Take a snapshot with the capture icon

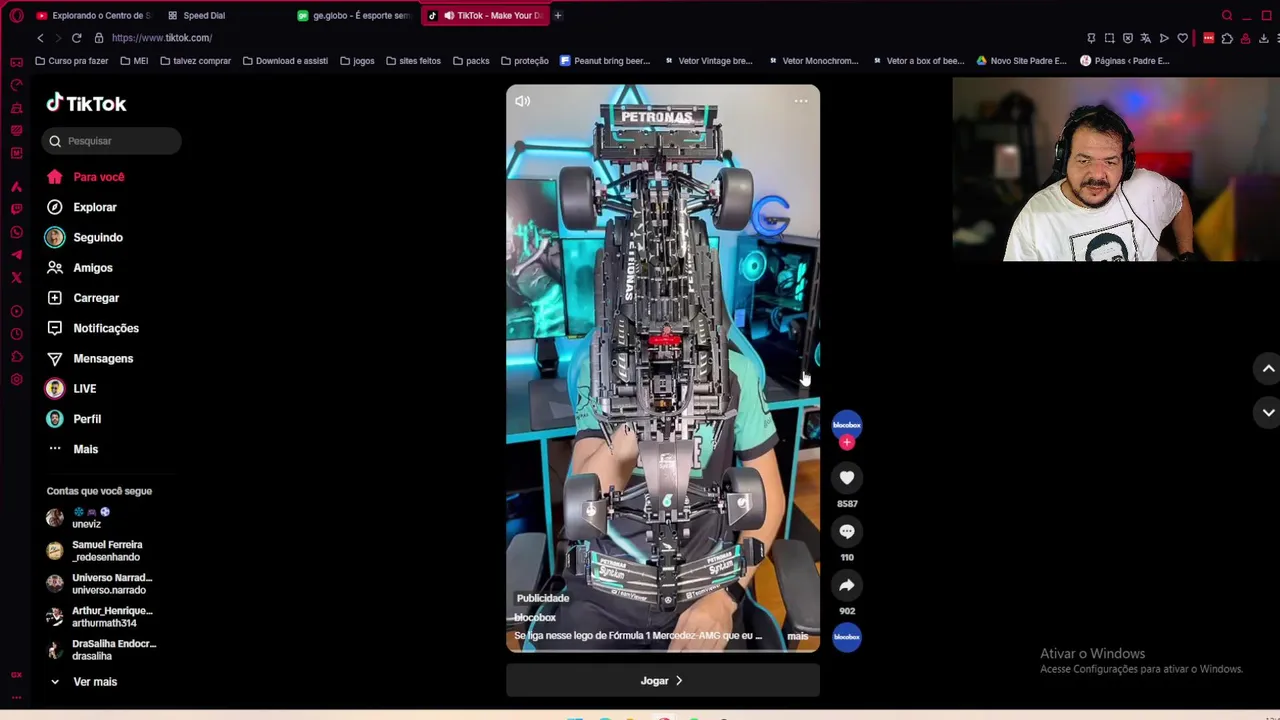[x=1109, y=38]
